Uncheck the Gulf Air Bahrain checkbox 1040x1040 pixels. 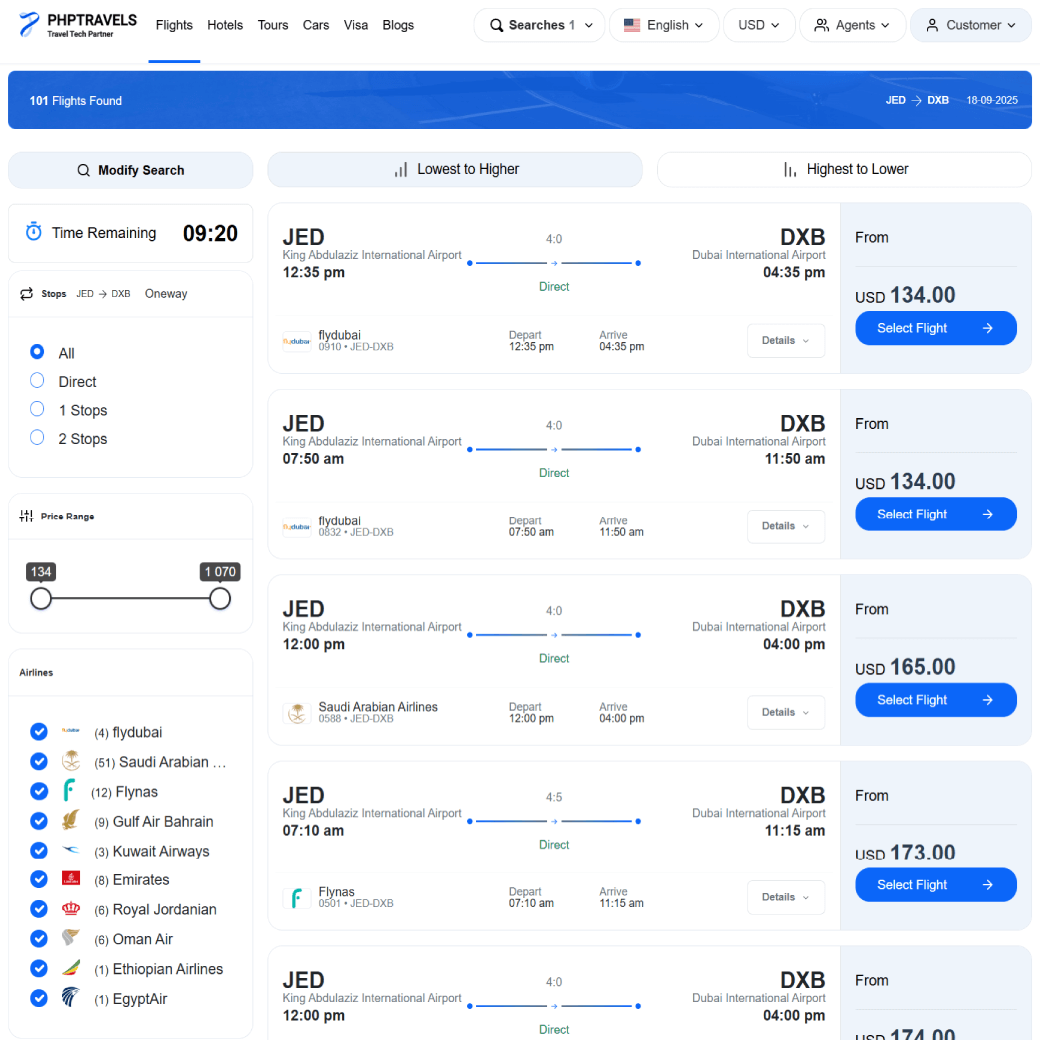click(x=39, y=820)
